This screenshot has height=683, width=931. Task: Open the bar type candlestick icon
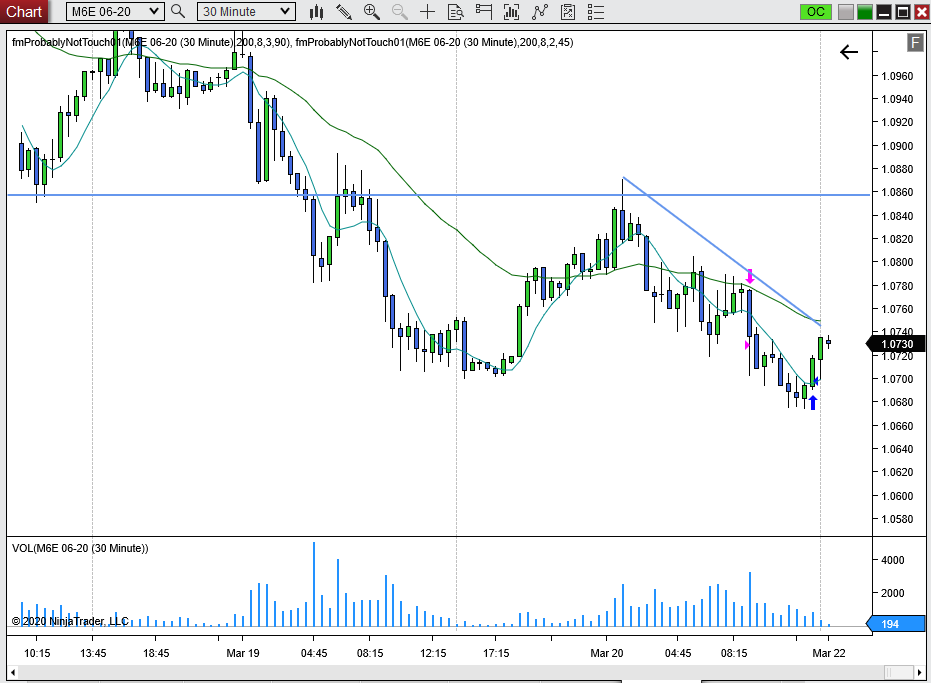316,12
